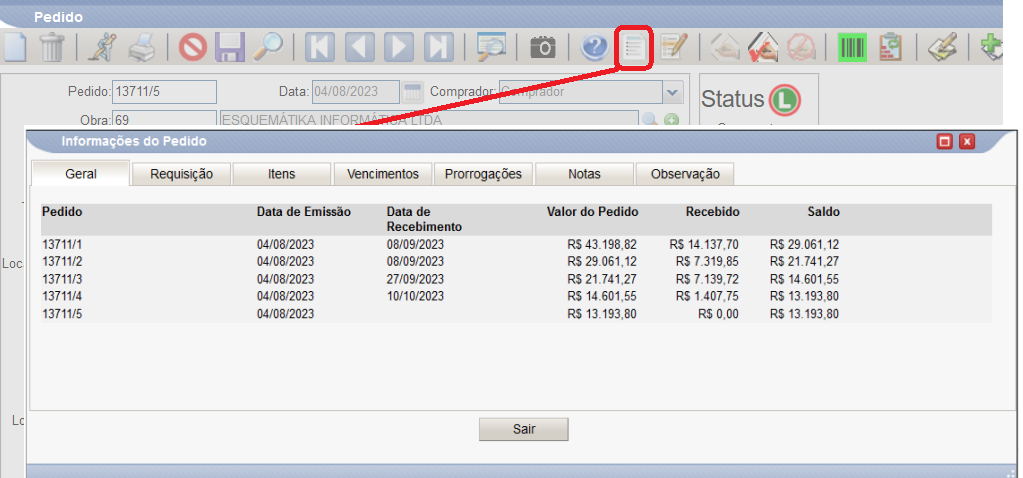Open the Requisição tab
Screen dimensions: 1023x478
(x=181, y=174)
